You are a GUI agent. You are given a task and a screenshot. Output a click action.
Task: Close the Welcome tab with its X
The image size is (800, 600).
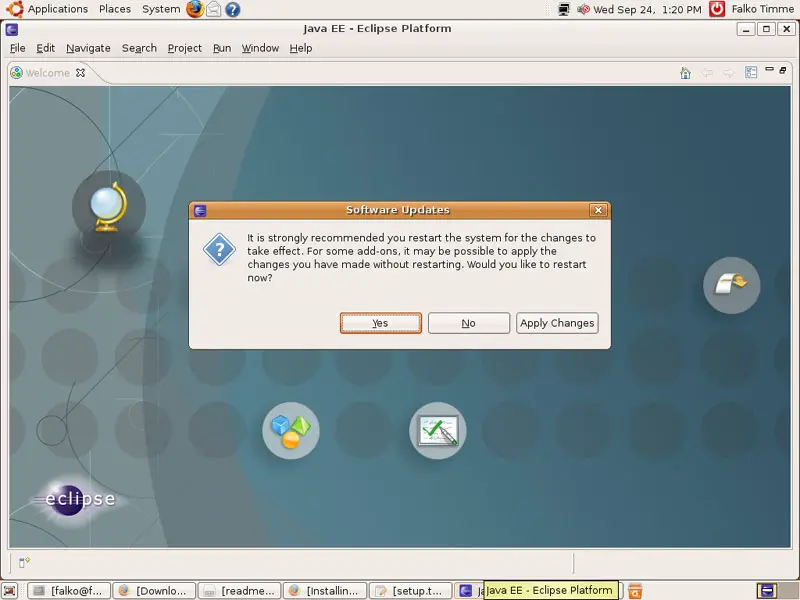80,73
